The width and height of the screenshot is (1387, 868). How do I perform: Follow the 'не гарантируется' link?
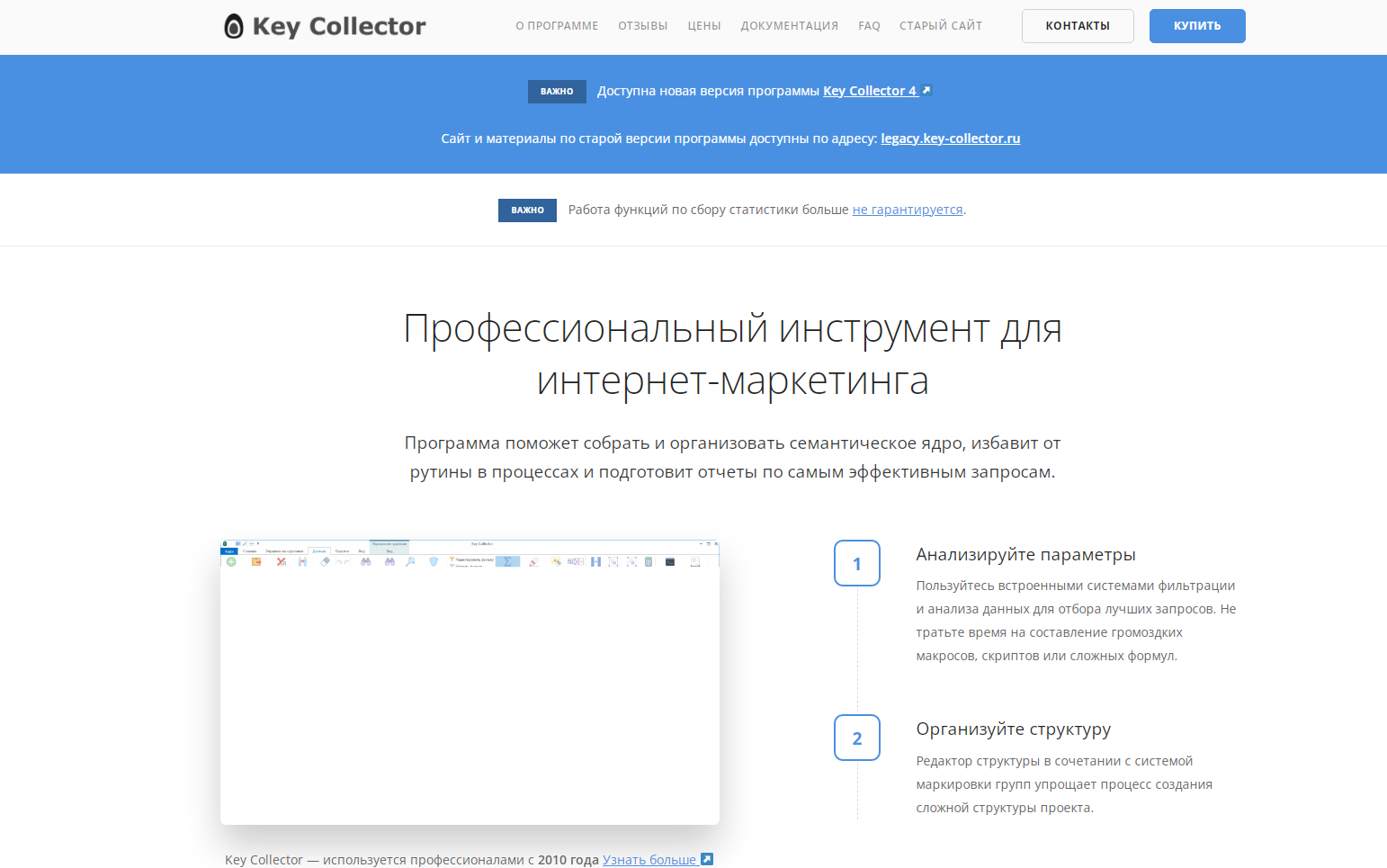[x=908, y=210]
